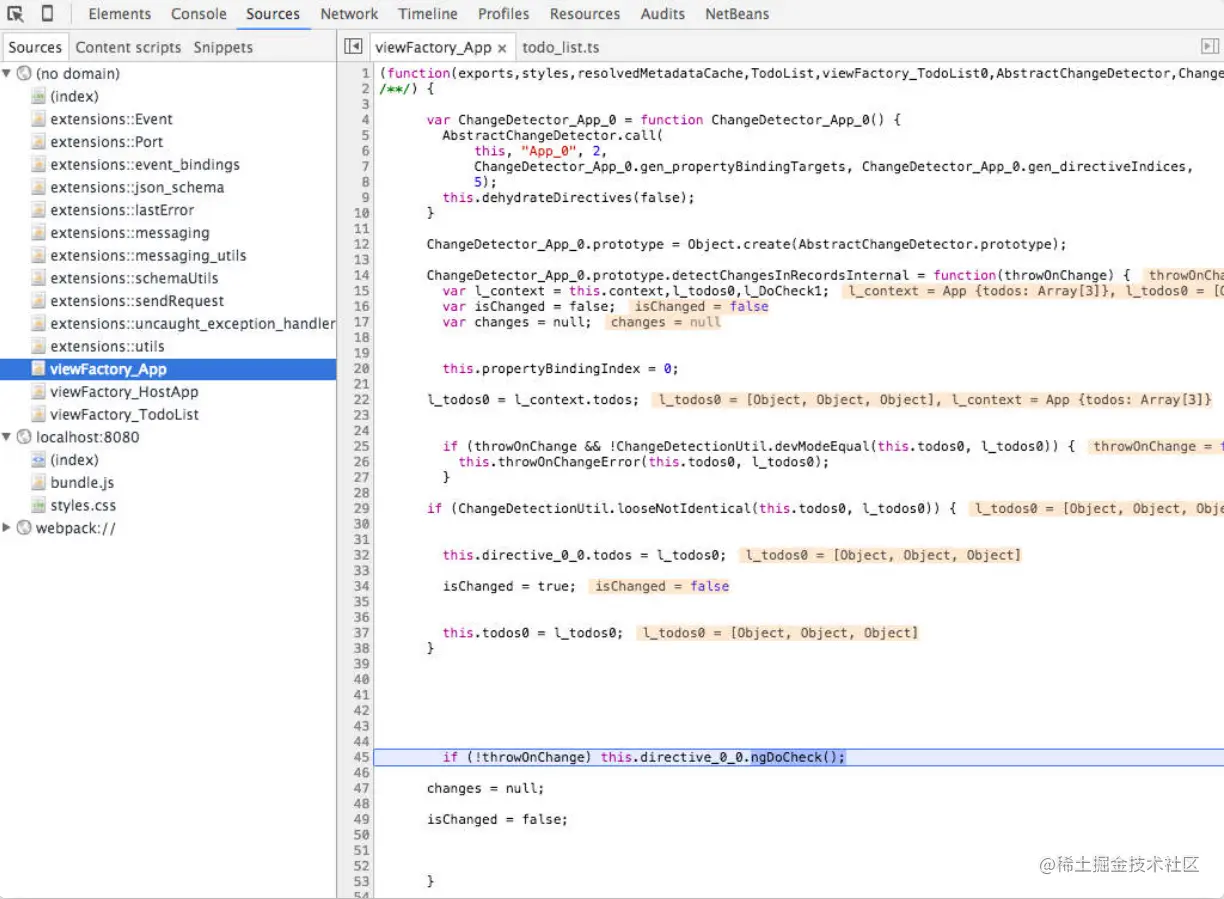Click the 'changes = null' inline value on line 17
1224x899 pixels.
pyautogui.click(x=664, y=322)
